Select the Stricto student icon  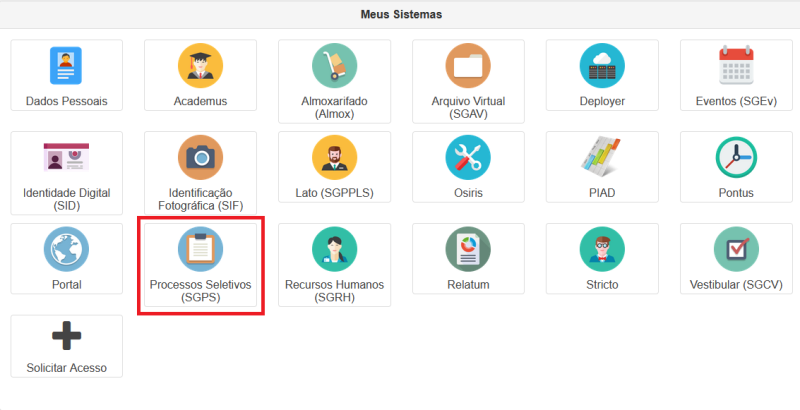coord(602,250)
